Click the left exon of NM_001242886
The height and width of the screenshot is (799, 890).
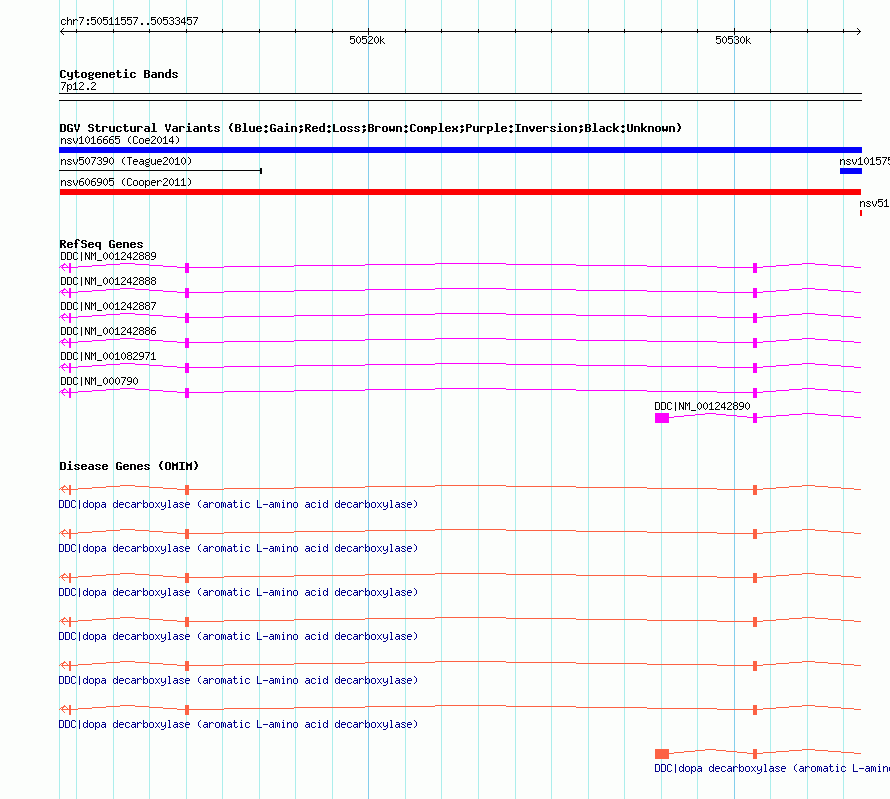point(187,343)
